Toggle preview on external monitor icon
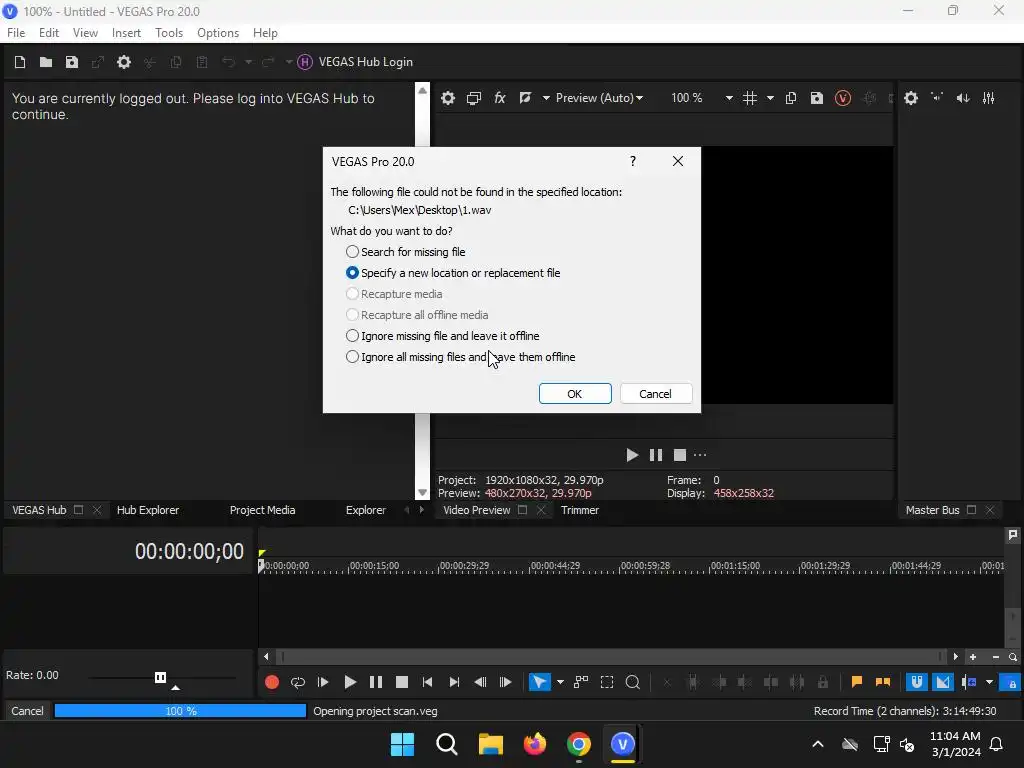The image size is (1024, 768). coord(474,98)
